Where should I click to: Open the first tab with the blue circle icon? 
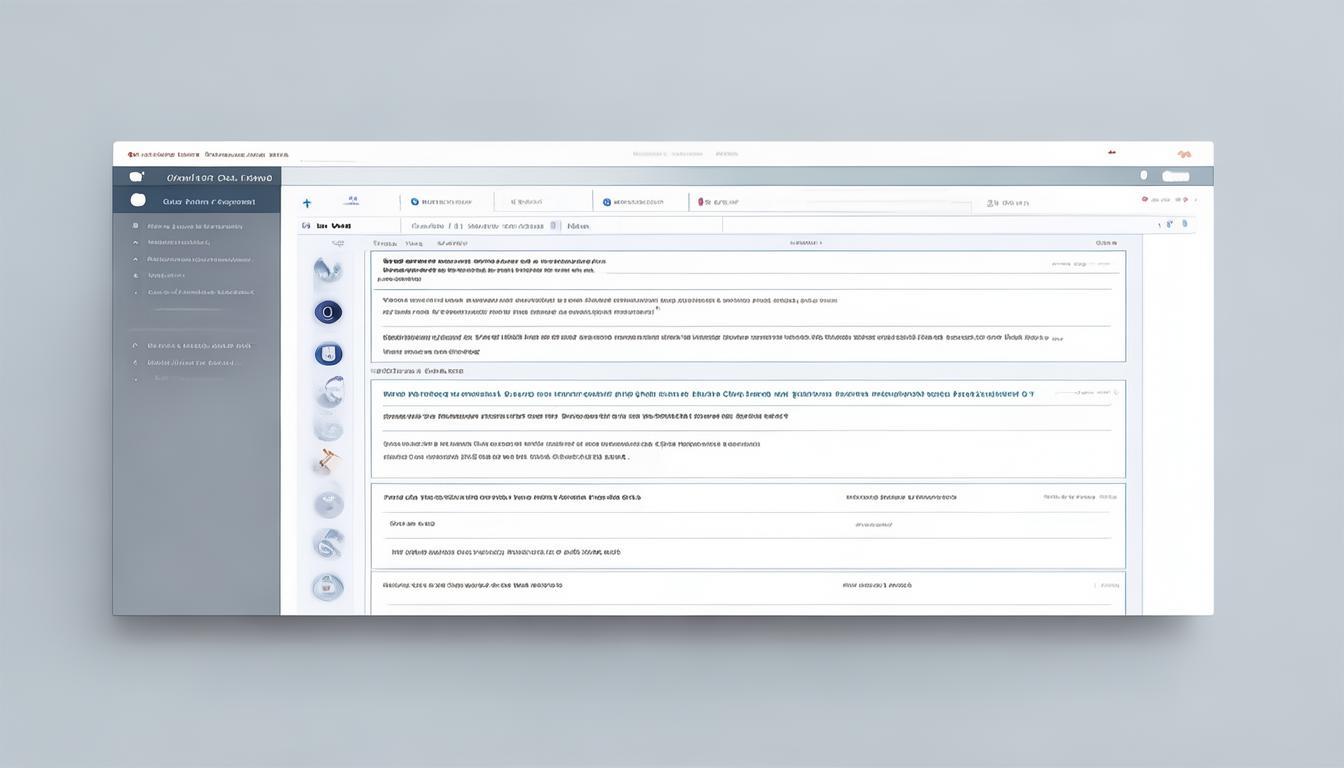[441, 202]
